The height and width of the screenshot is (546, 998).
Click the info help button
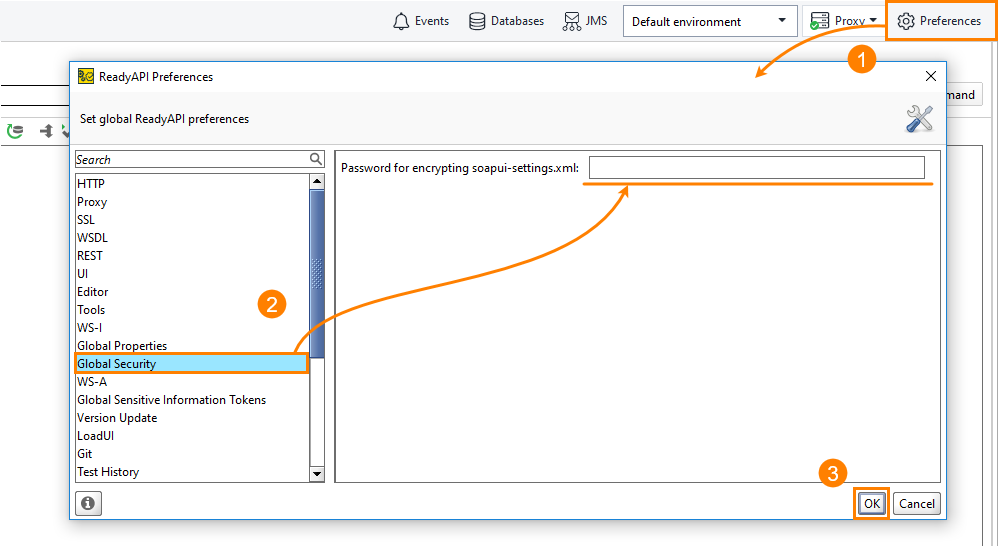(88, 503)
